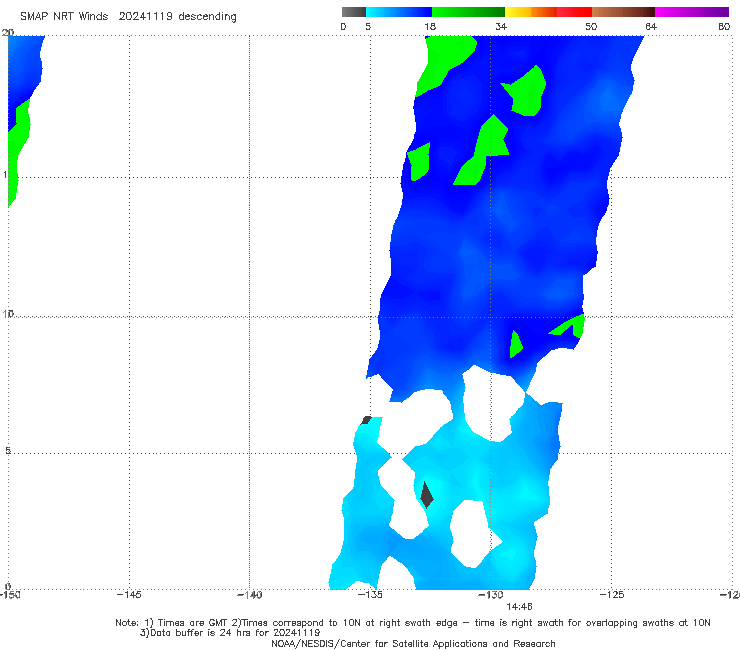Click the brown segment of the color bar
740x650 pixels.
coord(623,12)
